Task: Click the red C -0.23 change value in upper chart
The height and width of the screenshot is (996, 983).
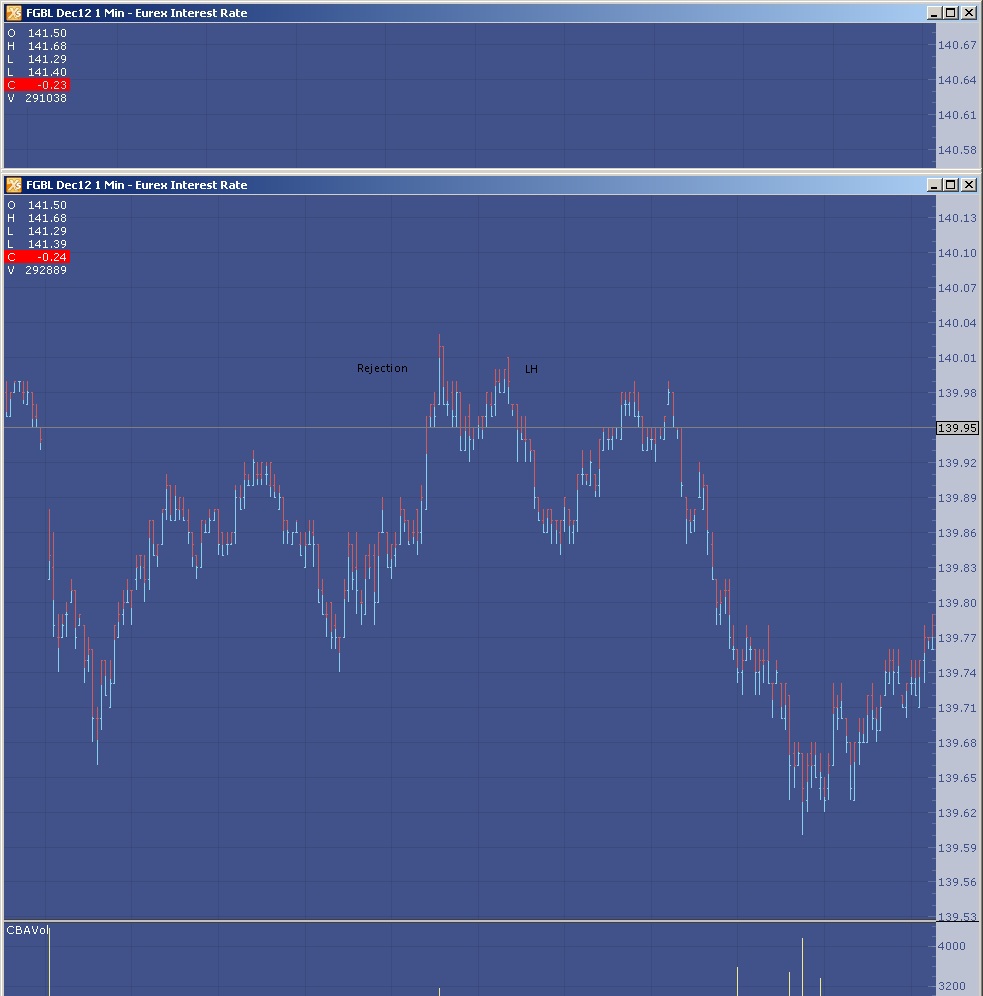Action: tap(37, 85)
